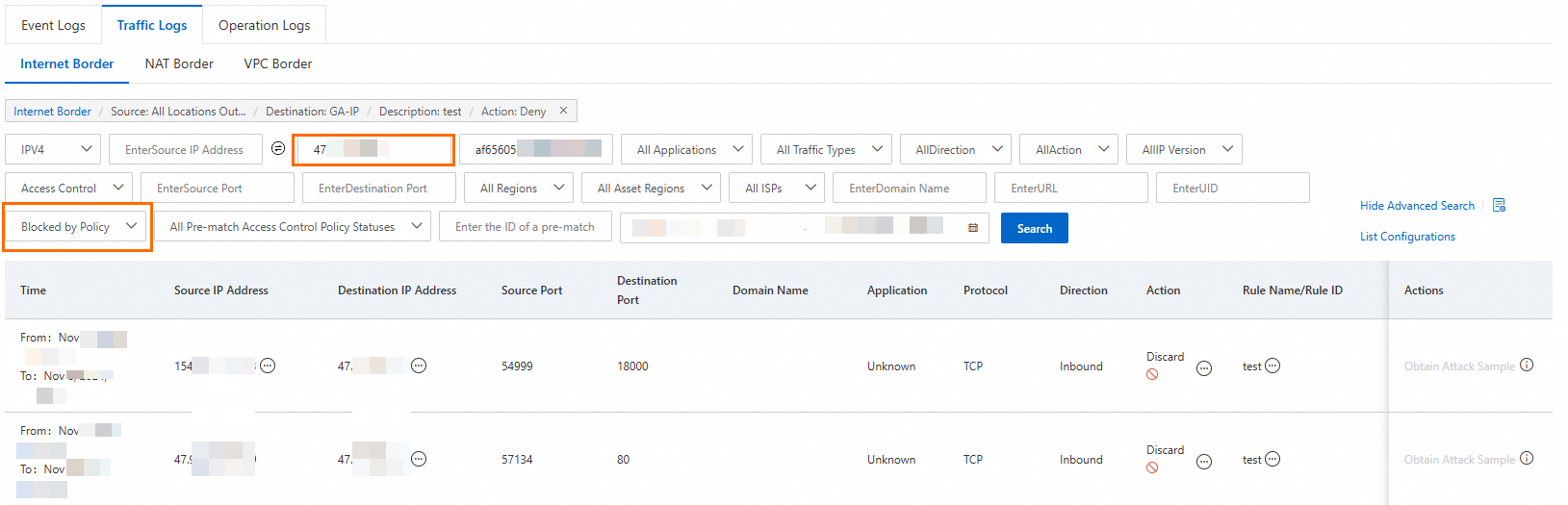
Task: Click Obtain Attack Sample in second row
Action: point(1459,459)
